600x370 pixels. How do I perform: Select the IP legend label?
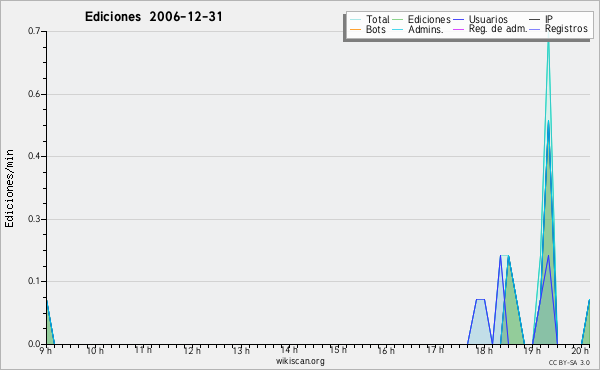549,19
